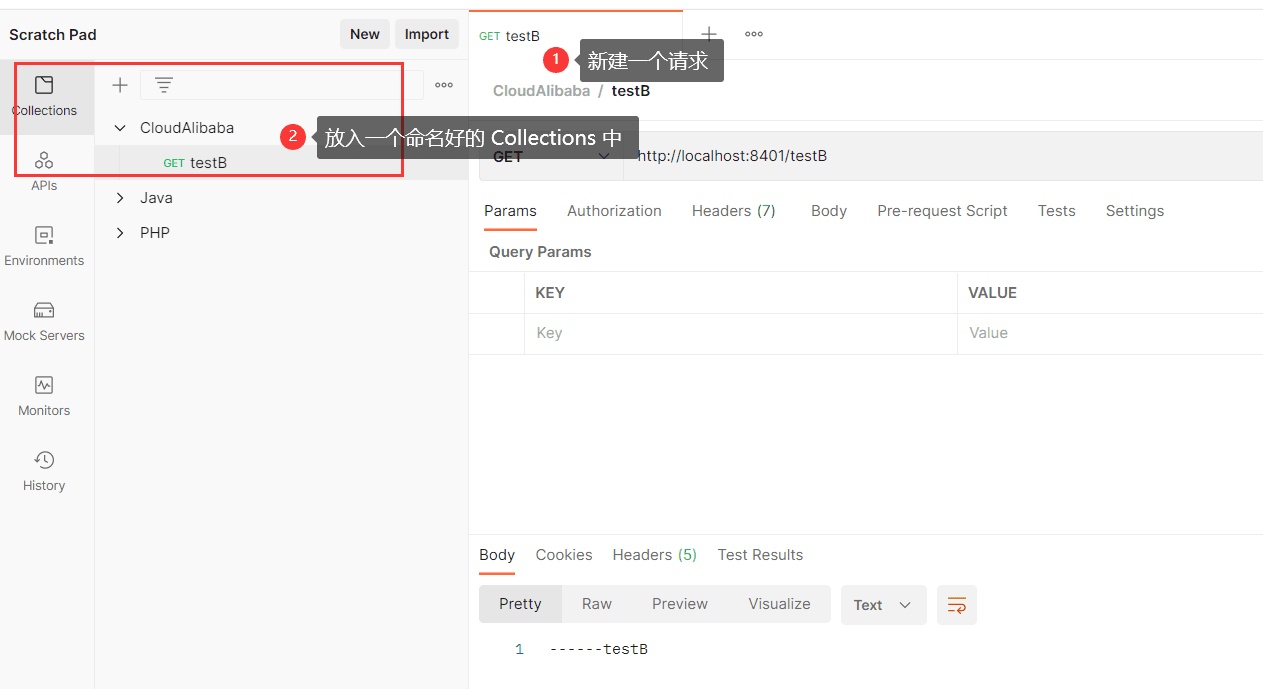
Task: Open the Text response format dropdown
Action: point(883,605)
